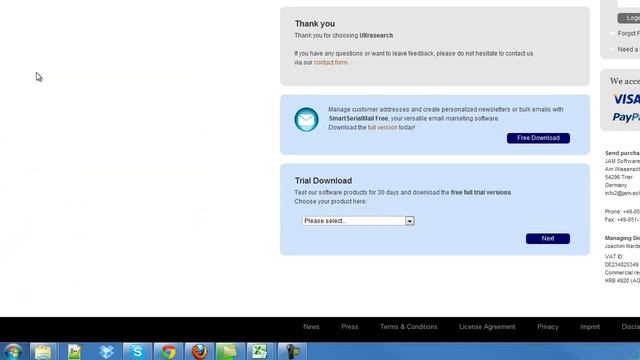Image resolution: width=640 pixels, height=360 pixels.
Task: Click the Trial Download heading
Action: click(x=323, y=180)
